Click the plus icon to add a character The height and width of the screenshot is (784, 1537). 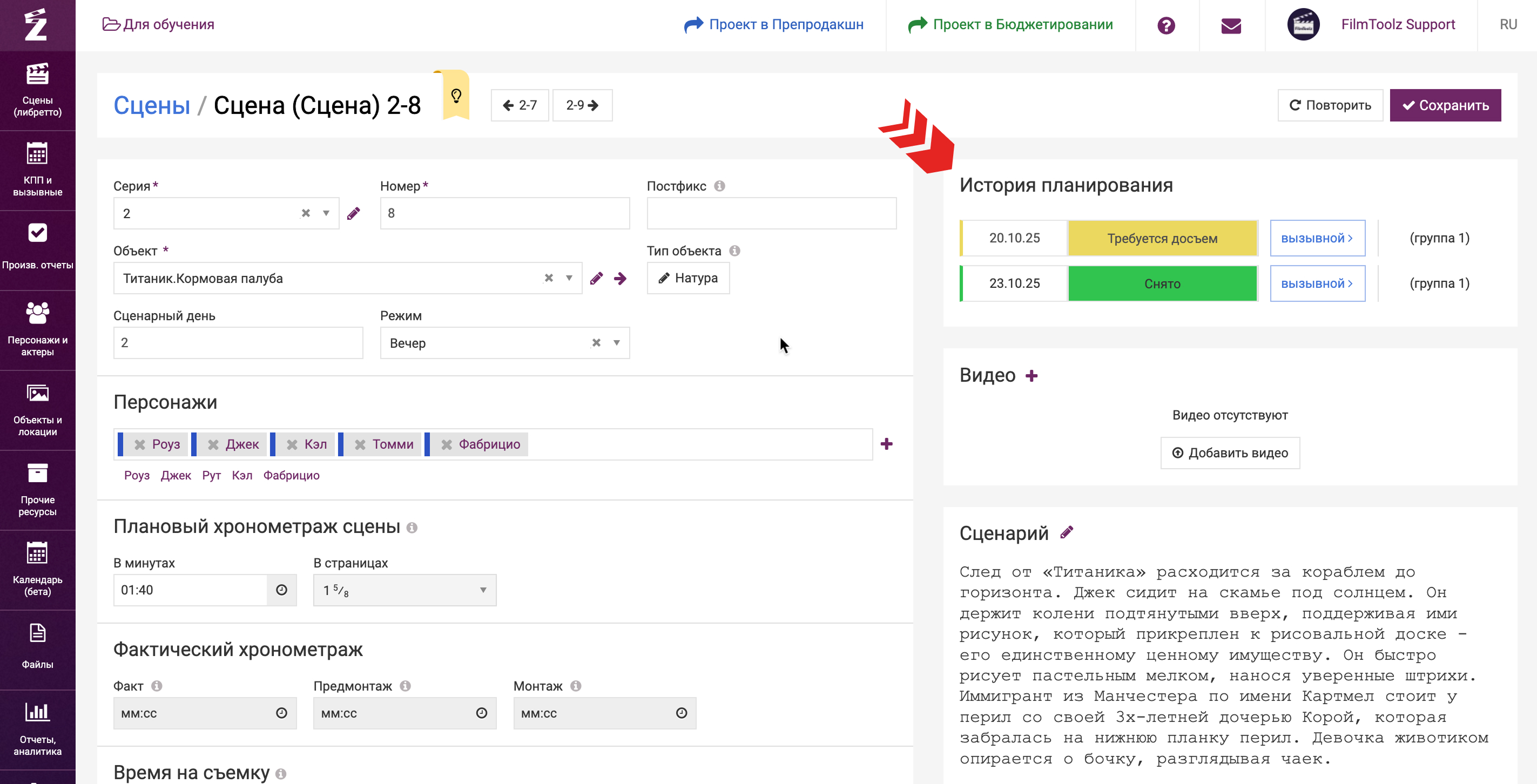887,444
